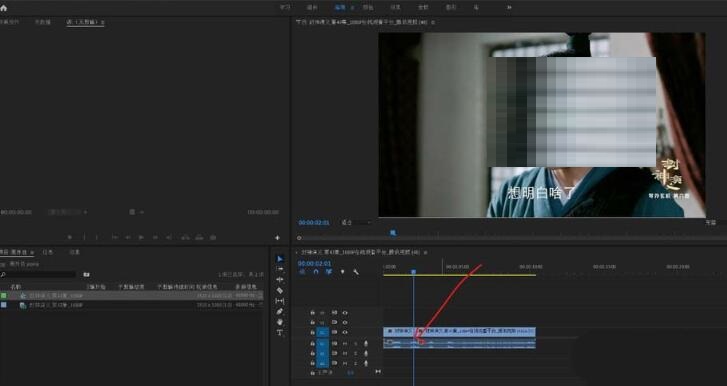Viewport: 727px width, 386px height.
Task: Click the Program monitor playhead marker
Action: click(x=393, y=233)
